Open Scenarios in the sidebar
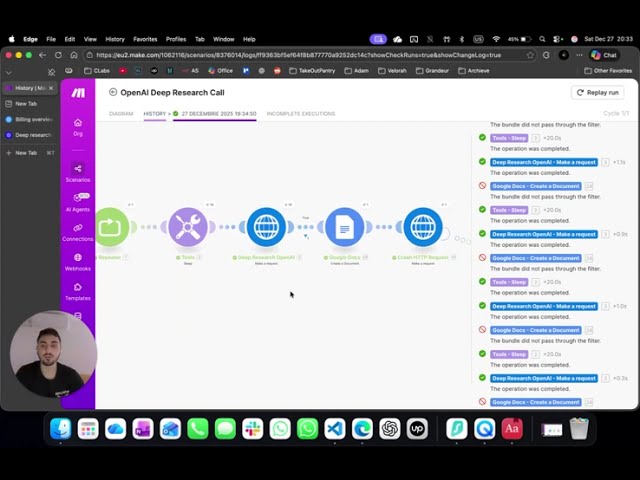The height and width of the screenshot is (480, 640). click(x=78, y=173)
